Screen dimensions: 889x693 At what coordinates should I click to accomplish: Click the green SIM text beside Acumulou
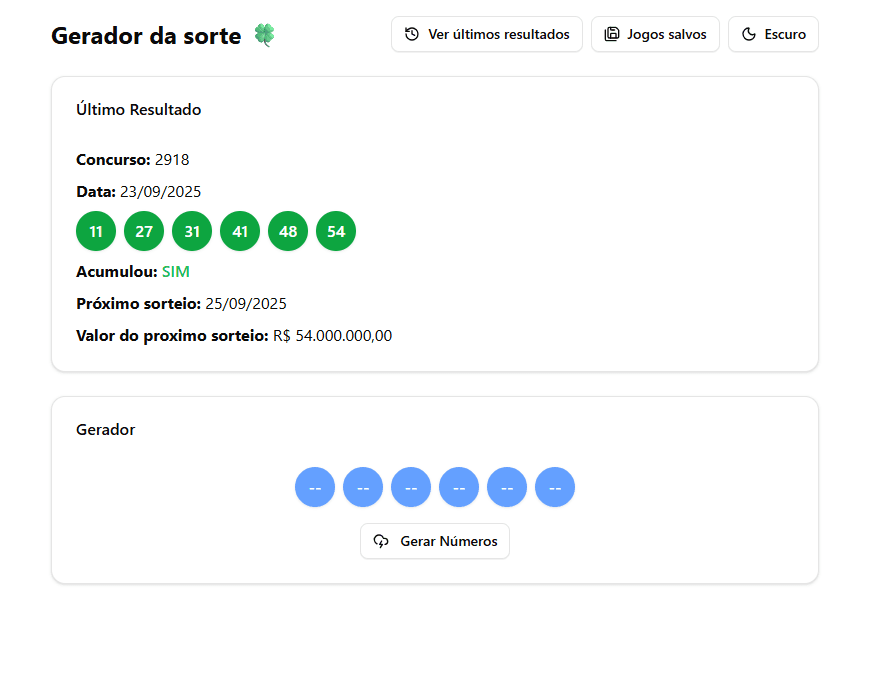pyautogui.click(x=176, y=272)
